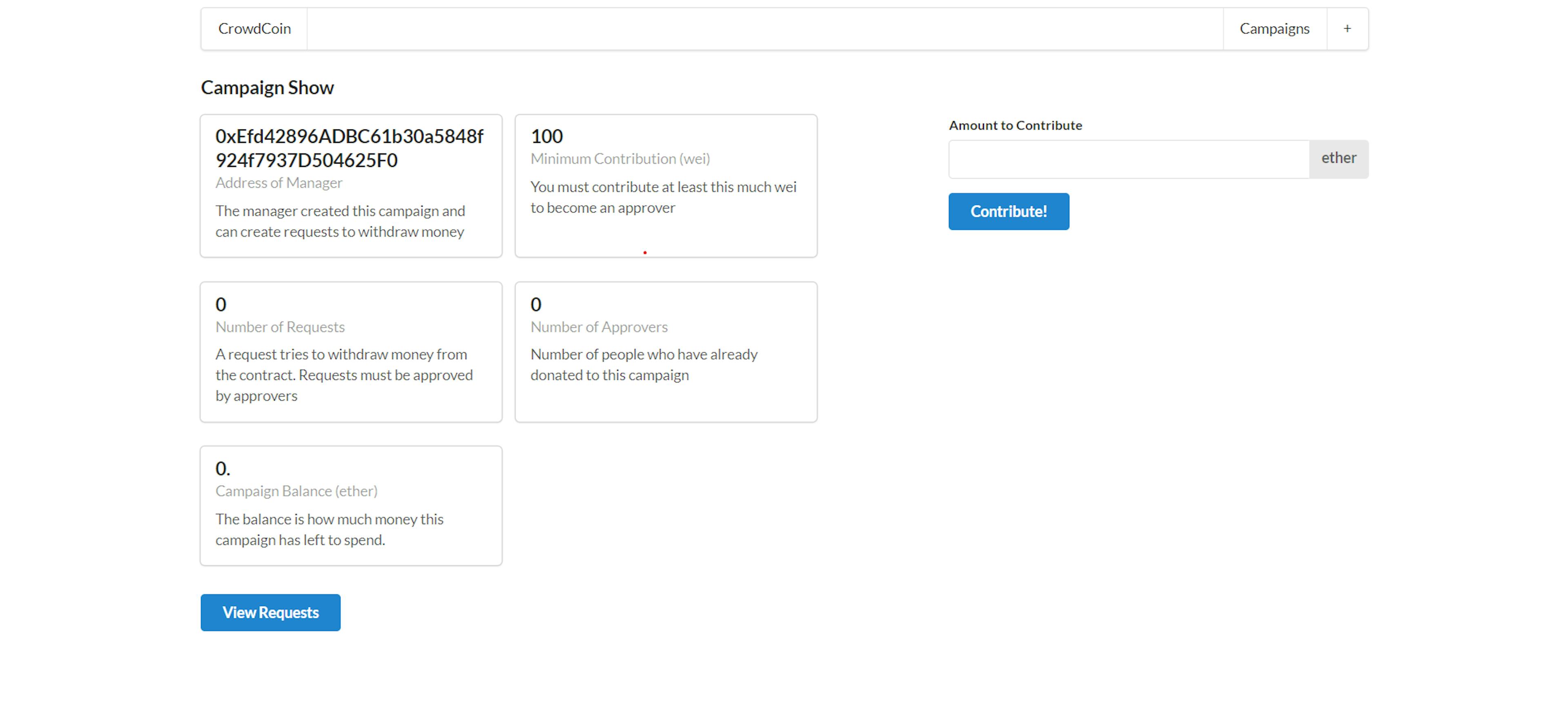Focus the Amount to Contribute input field
1568x715 pixels.
coord(1129,159)
